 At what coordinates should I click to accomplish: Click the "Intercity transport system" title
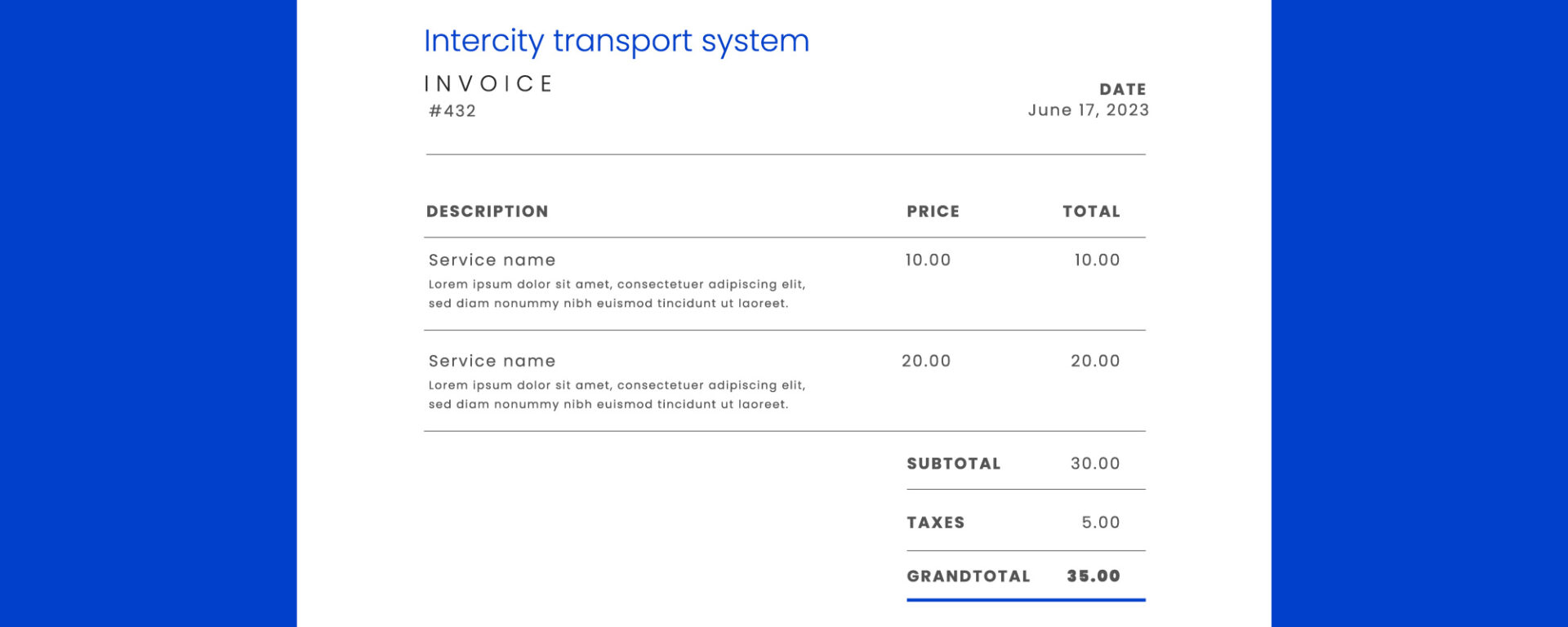pos(616,41)
